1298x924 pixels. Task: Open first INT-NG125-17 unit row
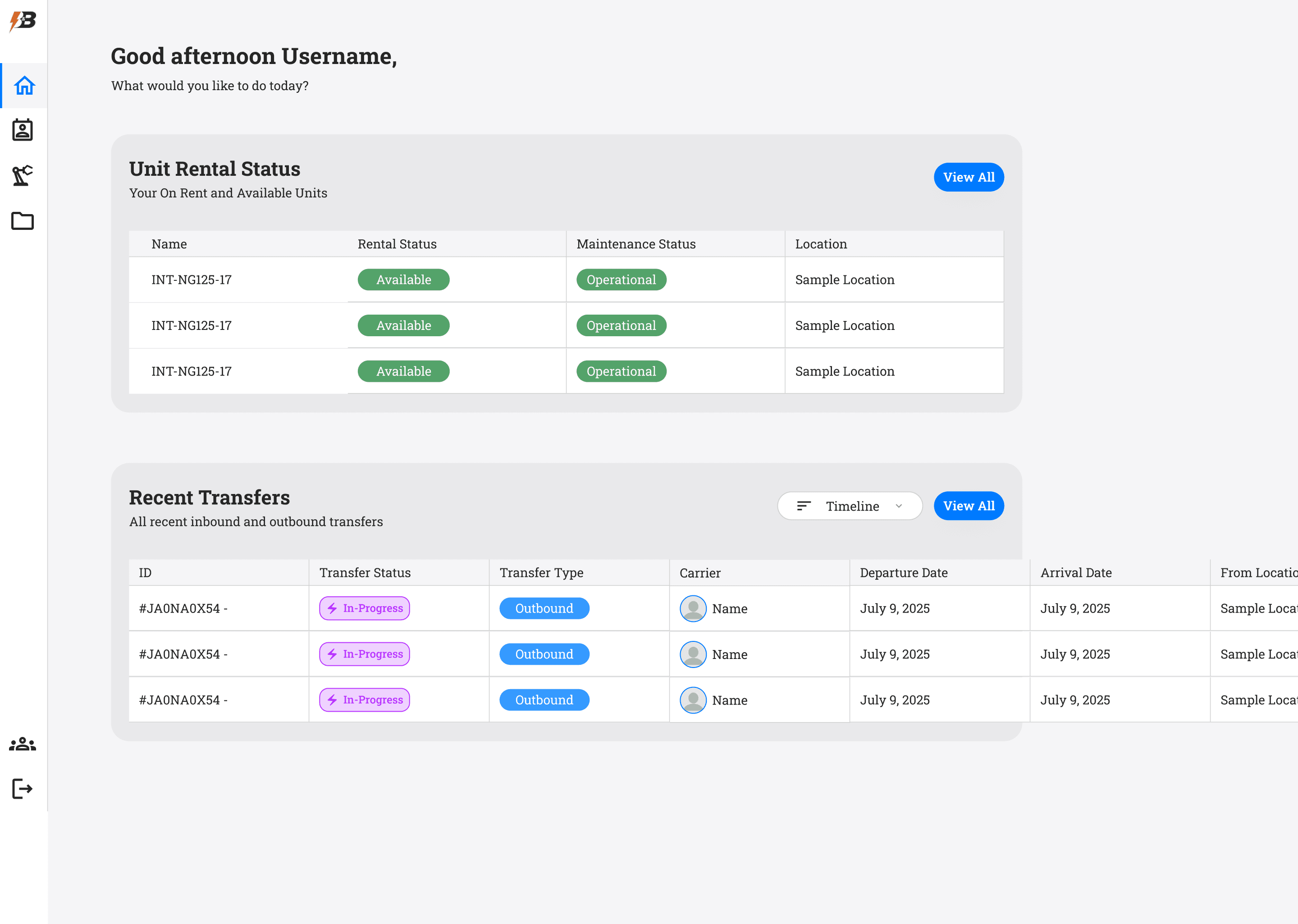[191, 280]
